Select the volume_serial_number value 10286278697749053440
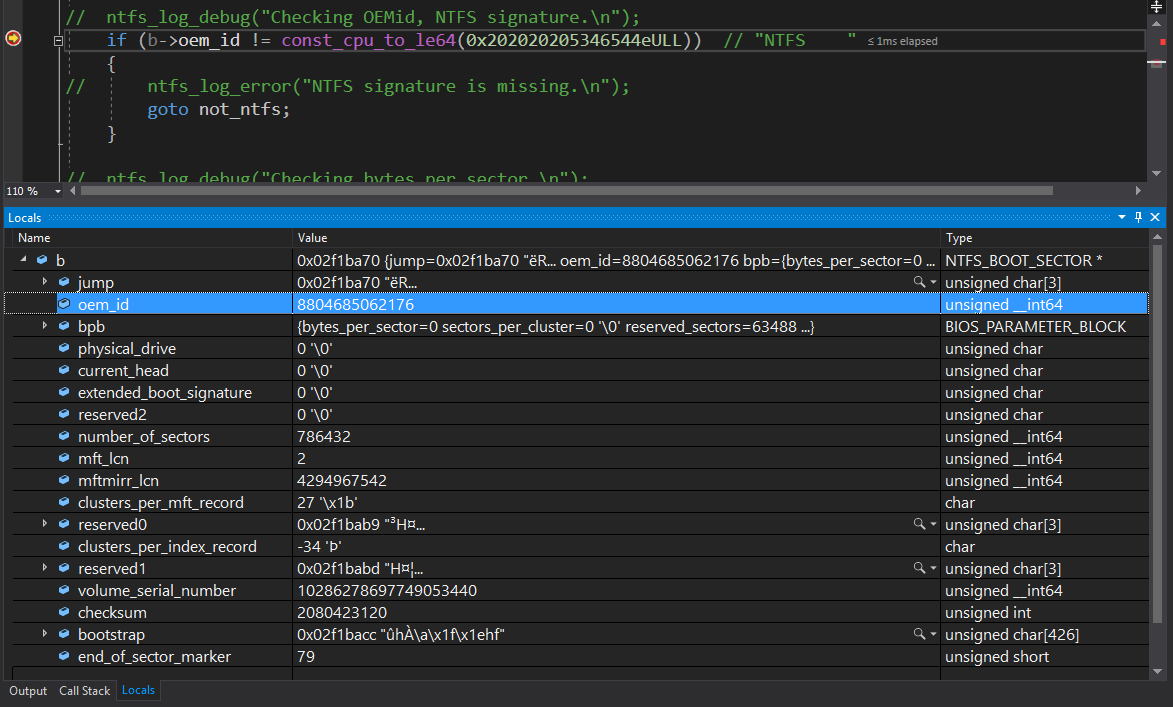 [387, 590]
